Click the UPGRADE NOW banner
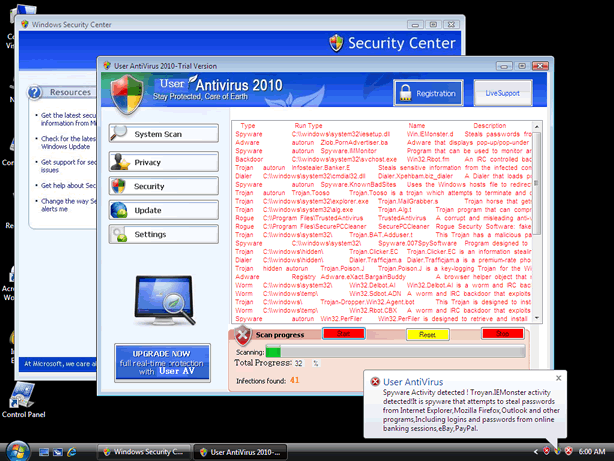Screen dimensions: 614x461 [162, 362]
